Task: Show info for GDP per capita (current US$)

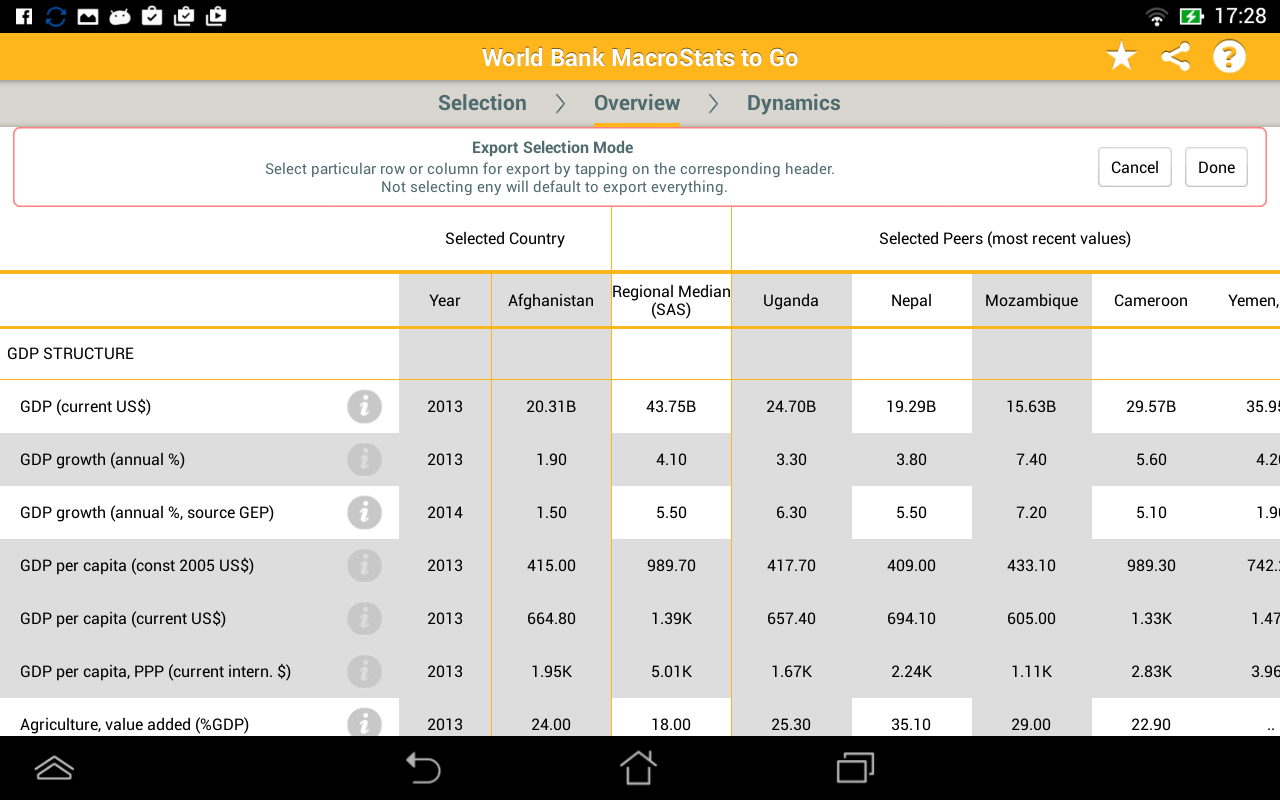Action: click(365, 618)
